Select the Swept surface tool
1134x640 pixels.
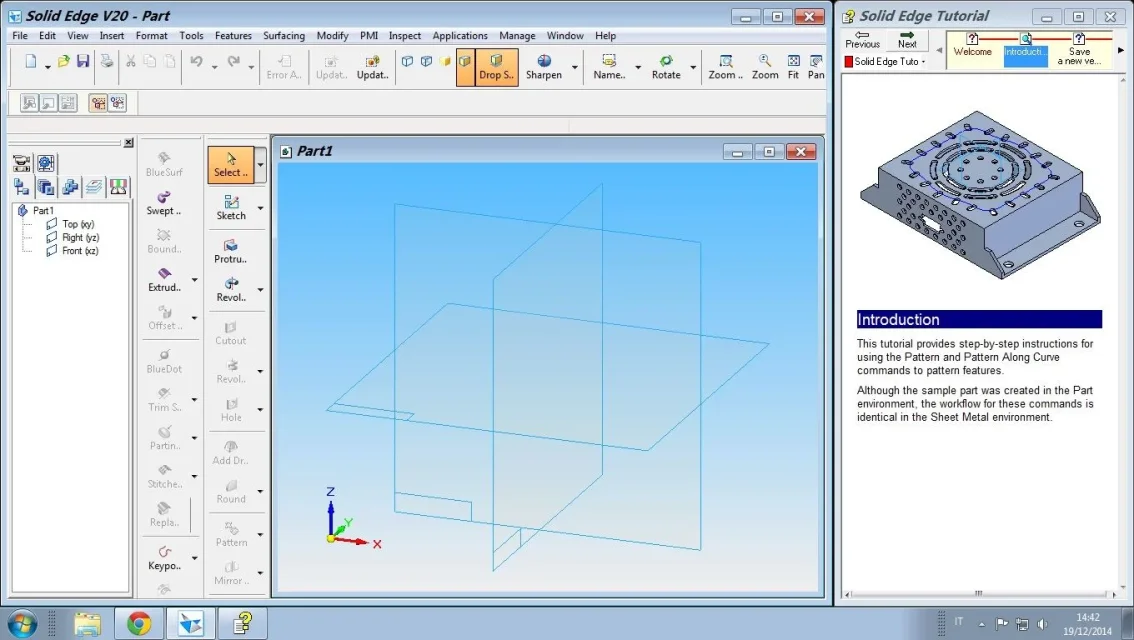[x=164, y=204]
